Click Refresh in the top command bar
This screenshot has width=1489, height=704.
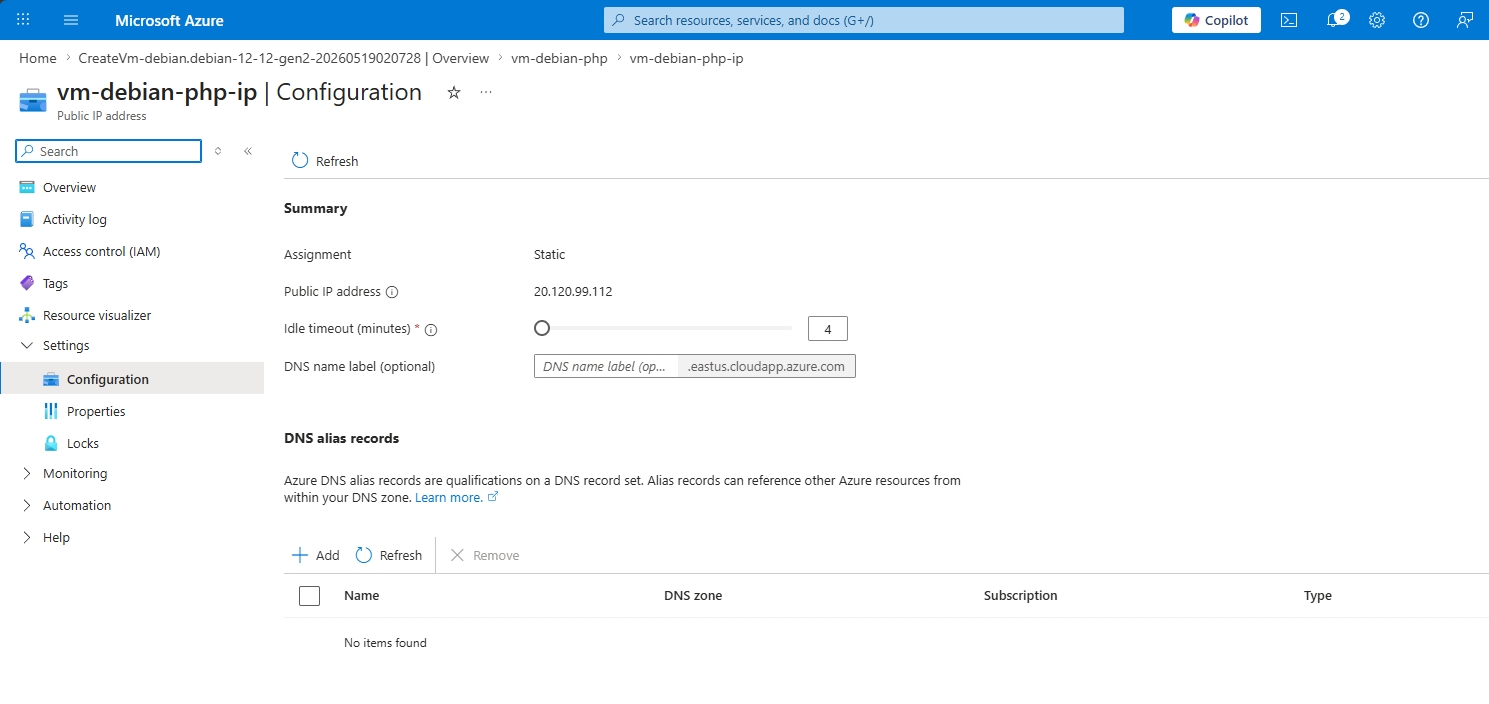325,161
